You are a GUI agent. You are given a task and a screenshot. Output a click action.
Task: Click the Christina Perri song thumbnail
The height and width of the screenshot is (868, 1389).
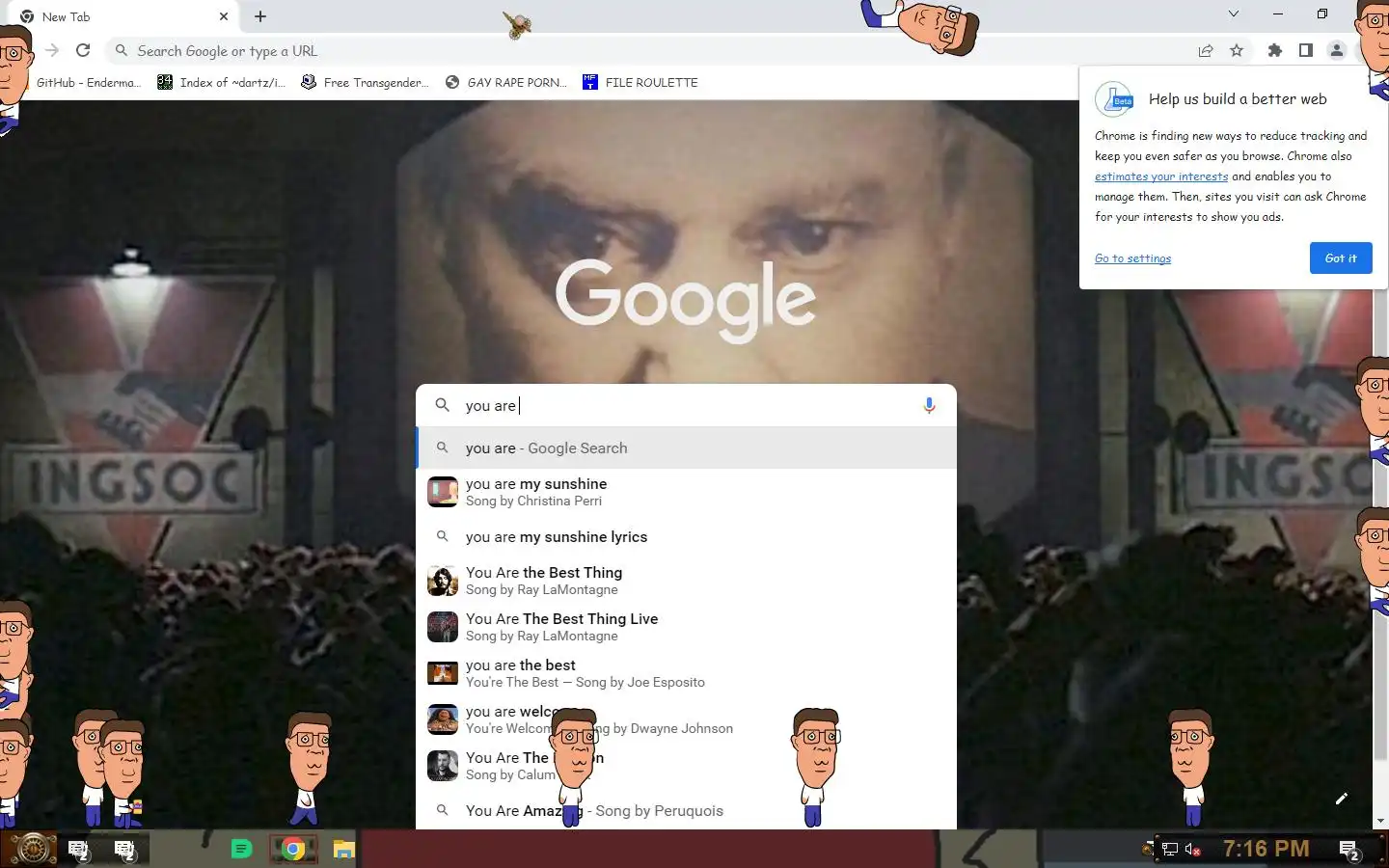[443, 492]
